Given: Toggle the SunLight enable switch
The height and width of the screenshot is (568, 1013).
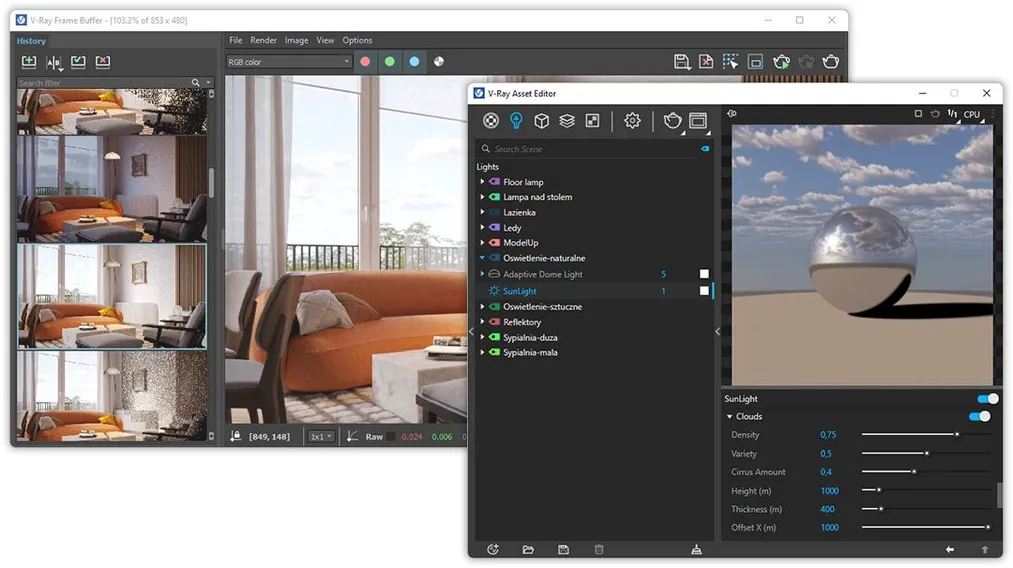Looking at the screenshot, I should click(x=987, y=399).
